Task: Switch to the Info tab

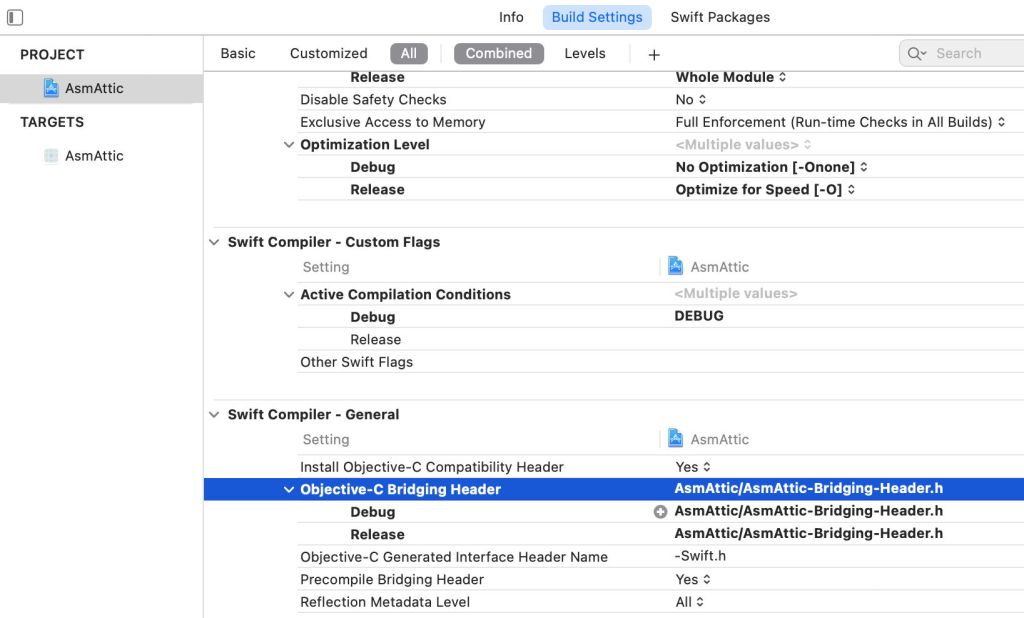Action: click(x=511, y=17)
